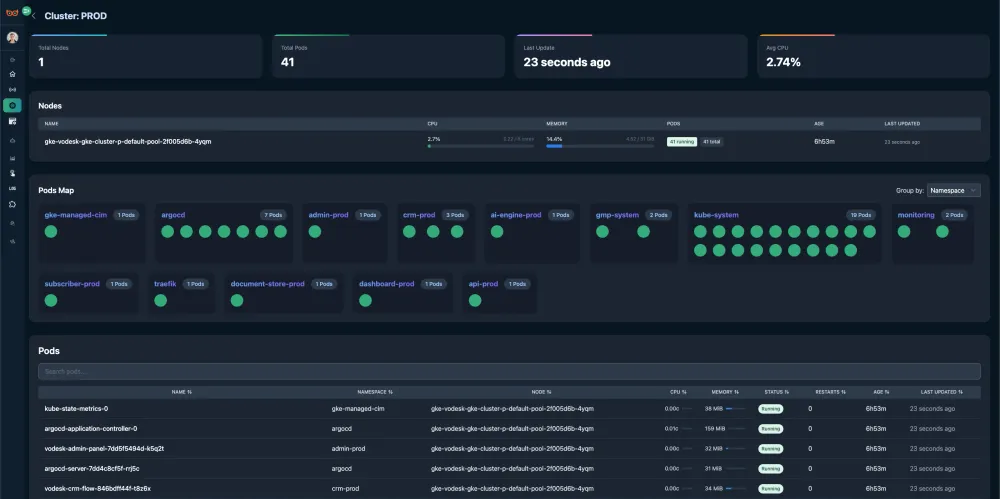Click the Last Update card
1000x499 pixels.
(631, 56)
